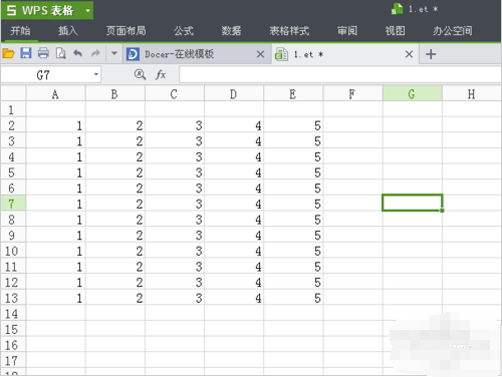Open the WPS 表格 menu dropdown arrow
Image resolution: width=502 pixels, height=377 pixels.
pos(88,11)
